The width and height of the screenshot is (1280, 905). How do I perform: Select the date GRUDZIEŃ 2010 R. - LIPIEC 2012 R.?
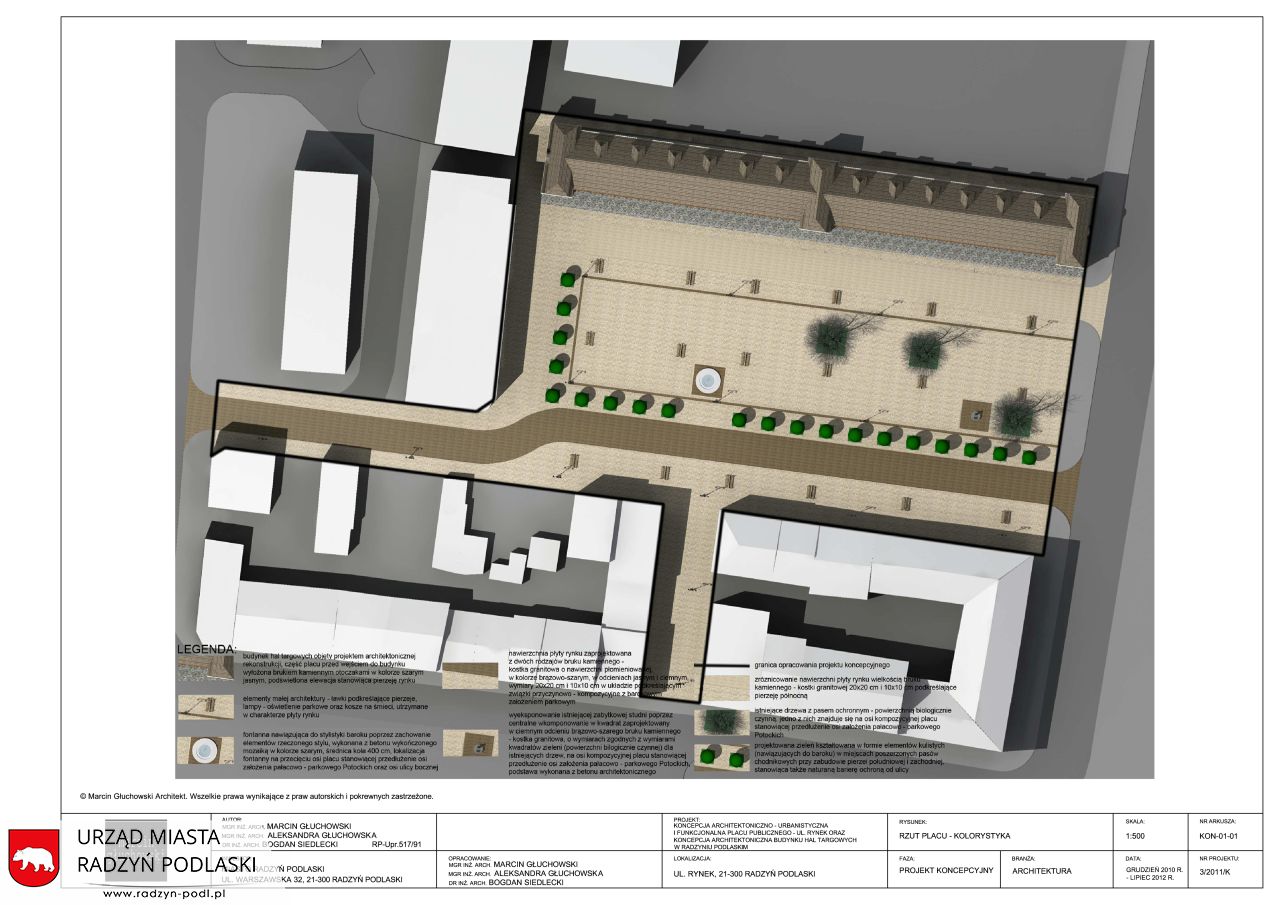(x=1152, y=874)
